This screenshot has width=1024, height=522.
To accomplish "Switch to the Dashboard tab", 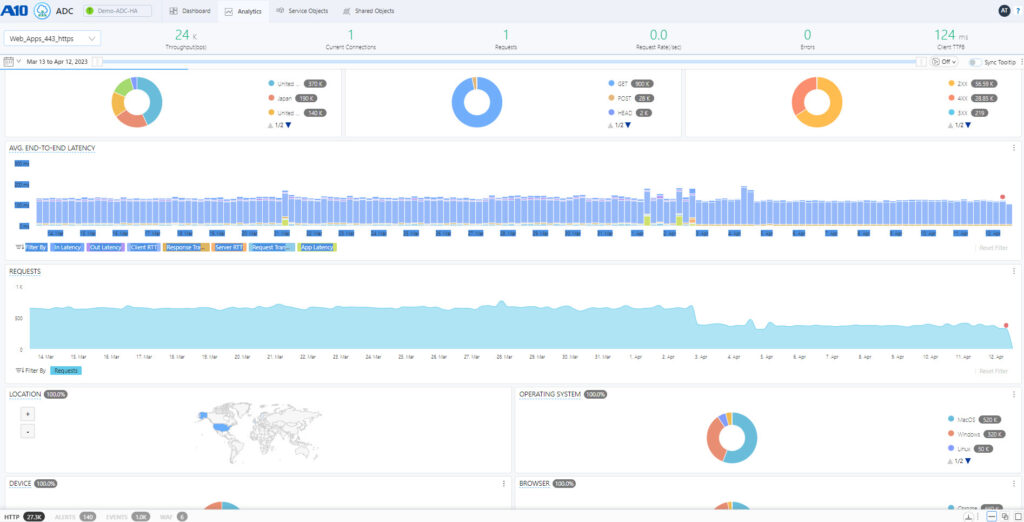I will click(x=189, y=11).
